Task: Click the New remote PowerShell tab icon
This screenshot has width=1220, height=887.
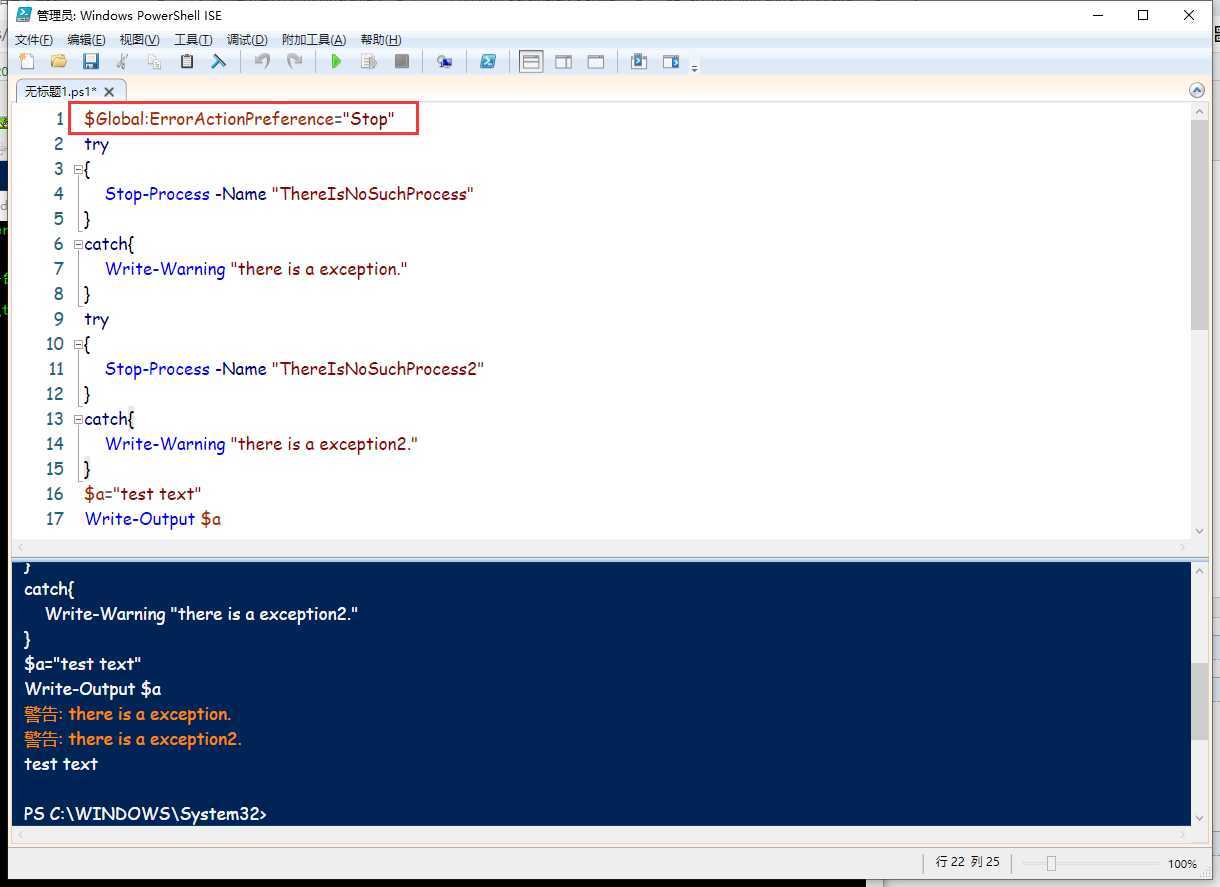Action: click(445, 62)
